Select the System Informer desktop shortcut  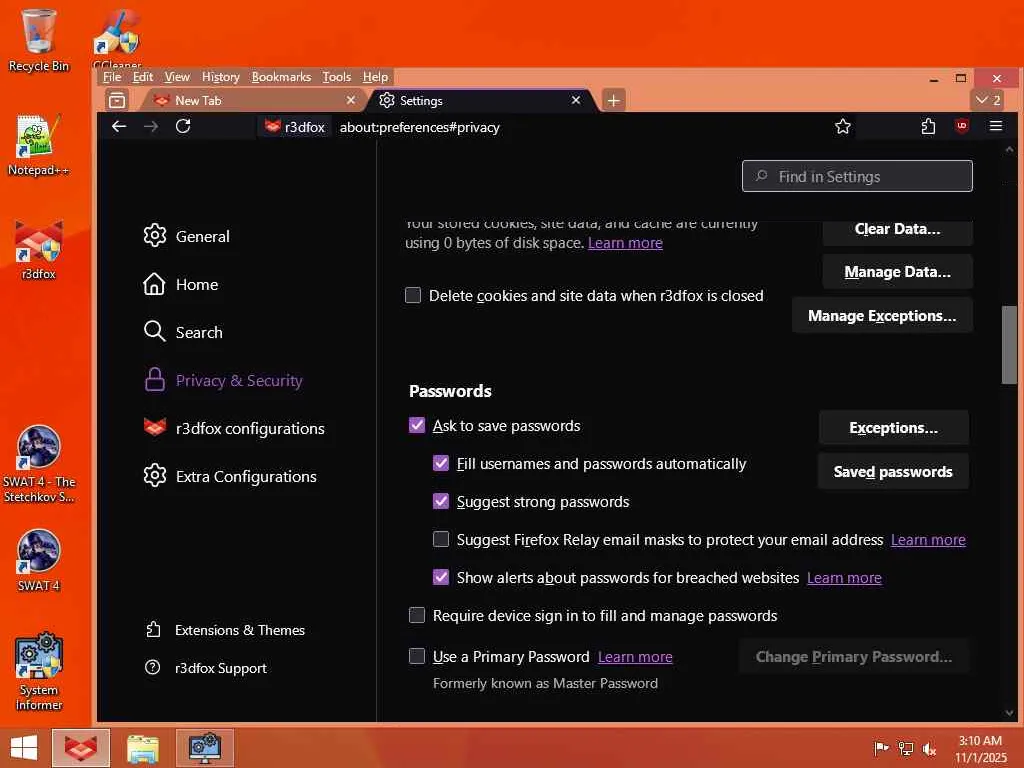coord(39,671)
